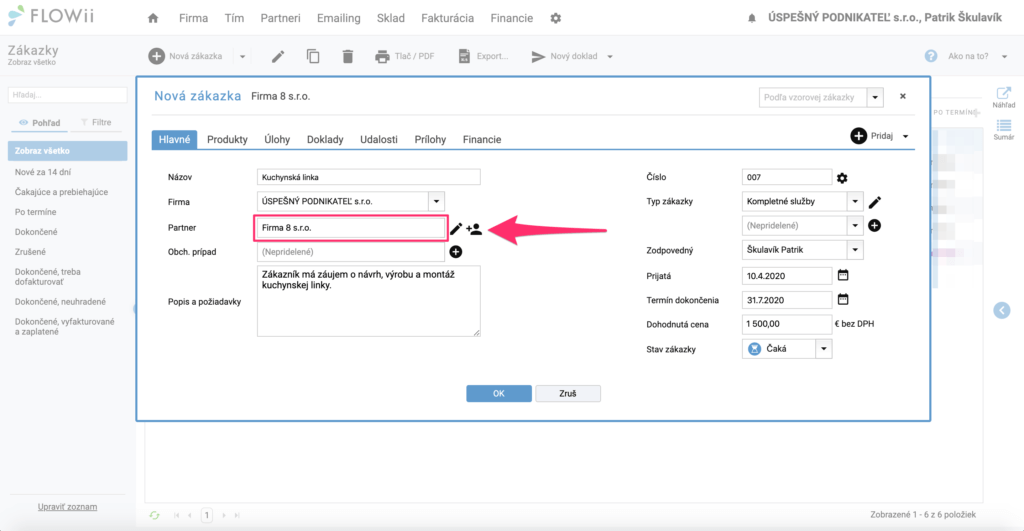1024x531 pixels.
Task: Open calendar for Termín dokončenia
Action: [843, 300]
